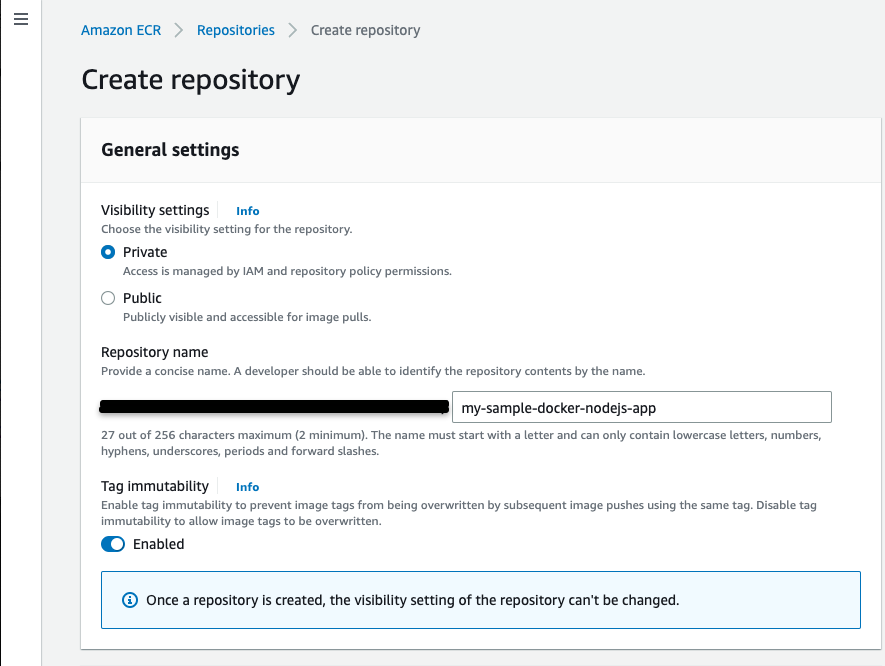Click the blue visibility warning alert box
This screenshot has height=666, width=885.
(x=481, y=599)
